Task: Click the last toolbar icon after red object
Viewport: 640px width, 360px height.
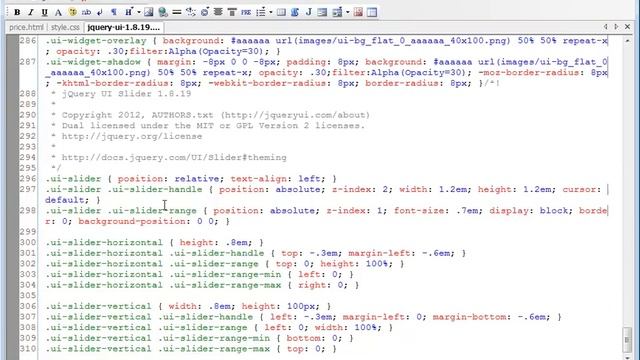Action: click(372, 12)
